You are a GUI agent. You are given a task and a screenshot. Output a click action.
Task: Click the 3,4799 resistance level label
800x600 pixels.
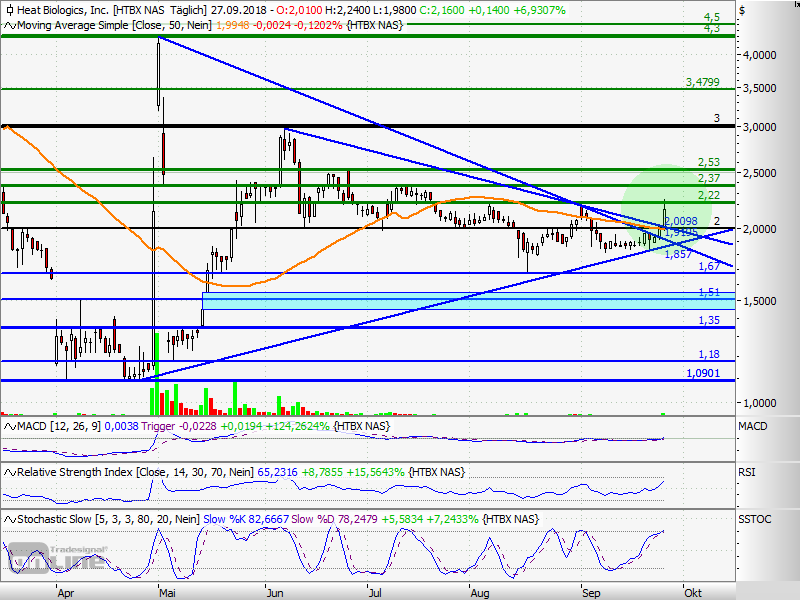click(703, 82)
